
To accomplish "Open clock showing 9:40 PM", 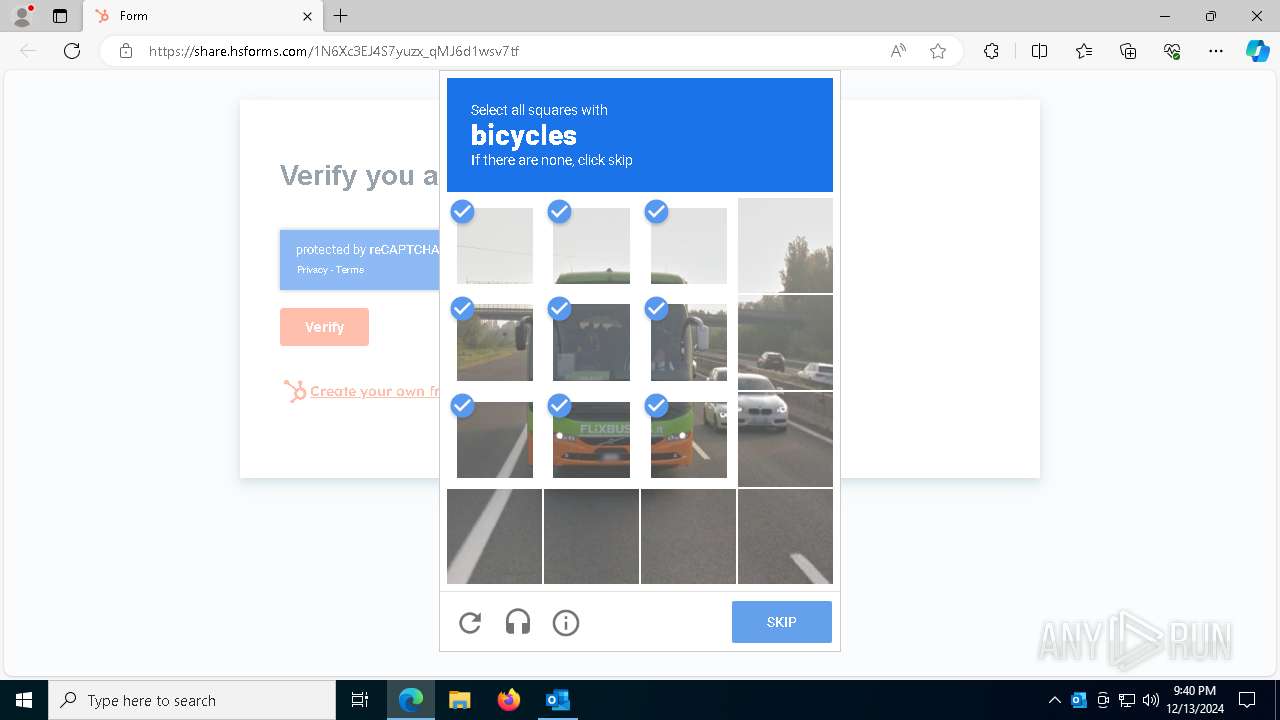I will coord(1194,700).
